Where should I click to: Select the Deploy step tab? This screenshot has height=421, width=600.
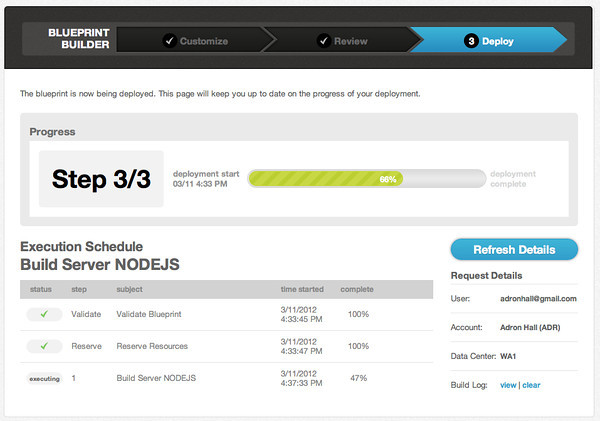click(x=489, y=40)
